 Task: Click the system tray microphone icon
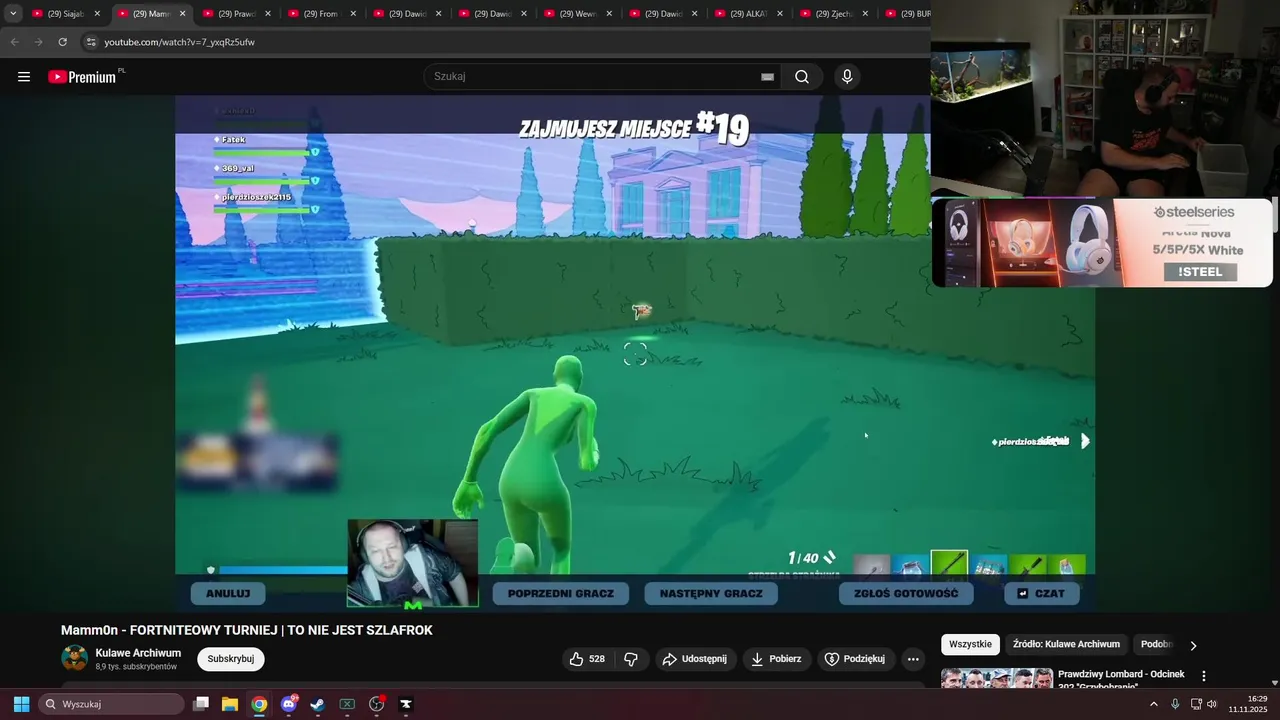tap(1175, 704)
